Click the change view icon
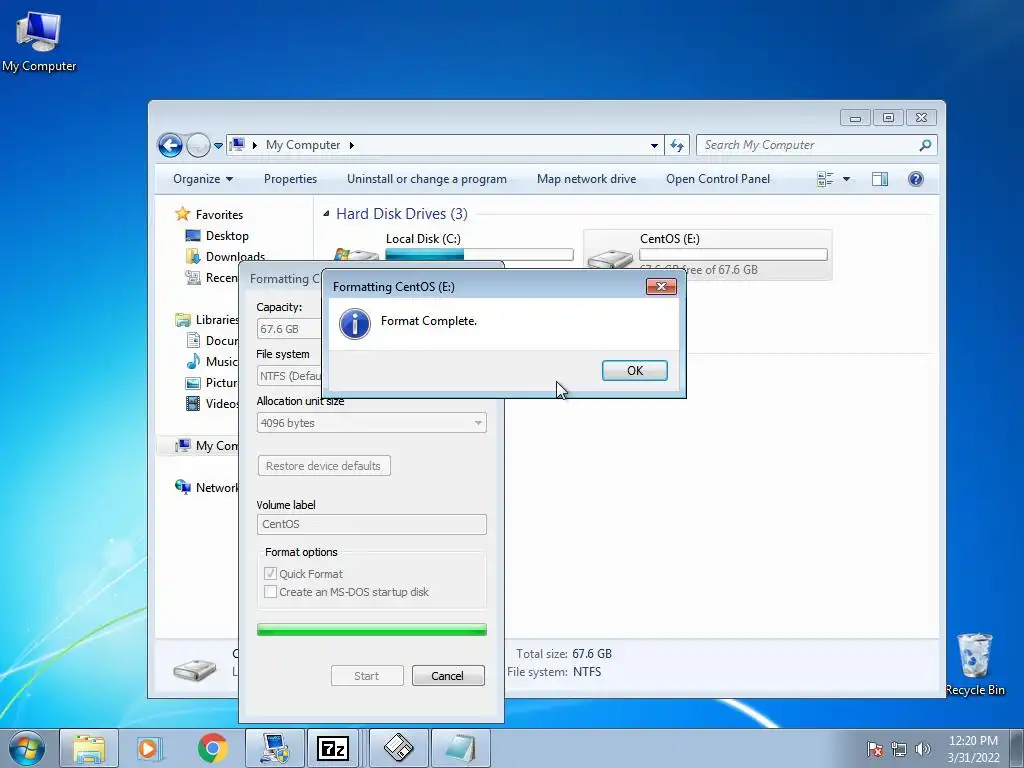The width and height of the screenshot is (1024, 768). [825, 179]
